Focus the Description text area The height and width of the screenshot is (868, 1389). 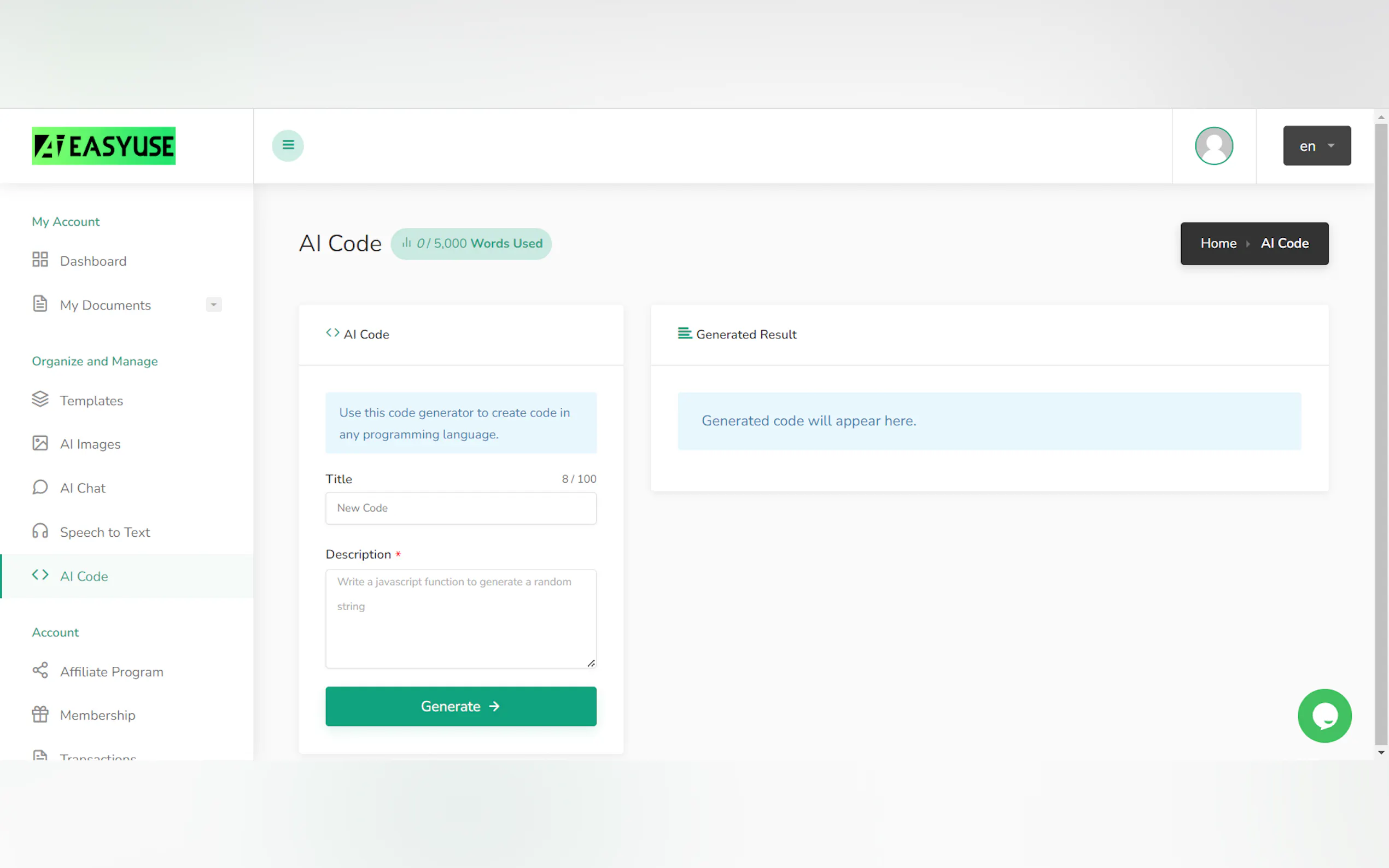coord(460,618)
